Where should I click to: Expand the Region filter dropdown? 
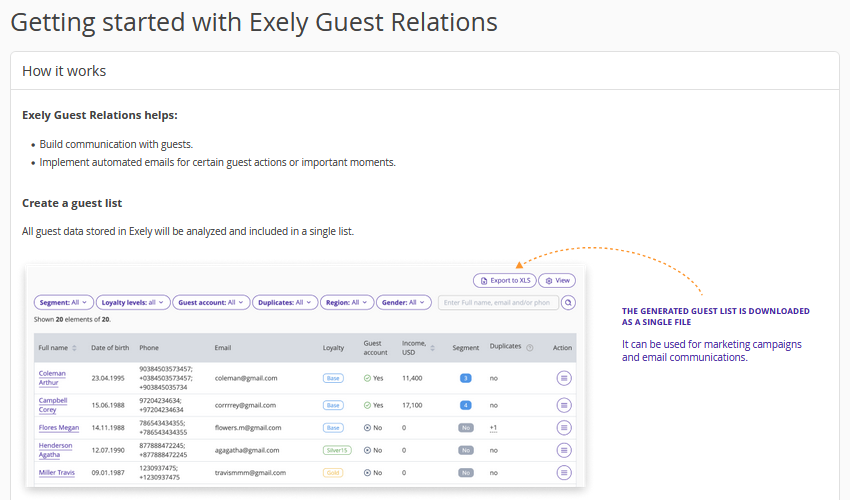coord(347,302)
